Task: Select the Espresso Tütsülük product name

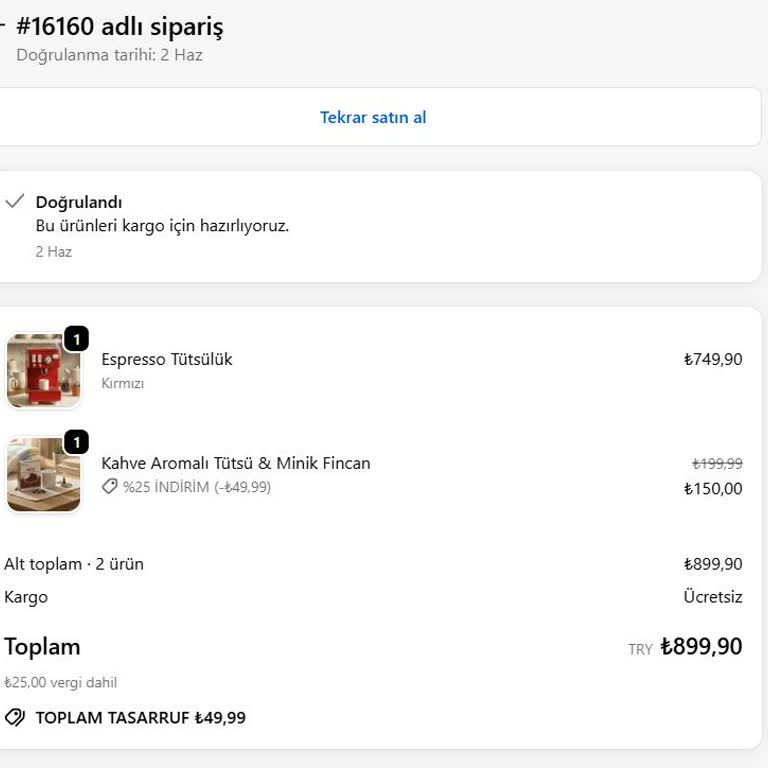Action: pyautogui.click(x=167, y=360)
